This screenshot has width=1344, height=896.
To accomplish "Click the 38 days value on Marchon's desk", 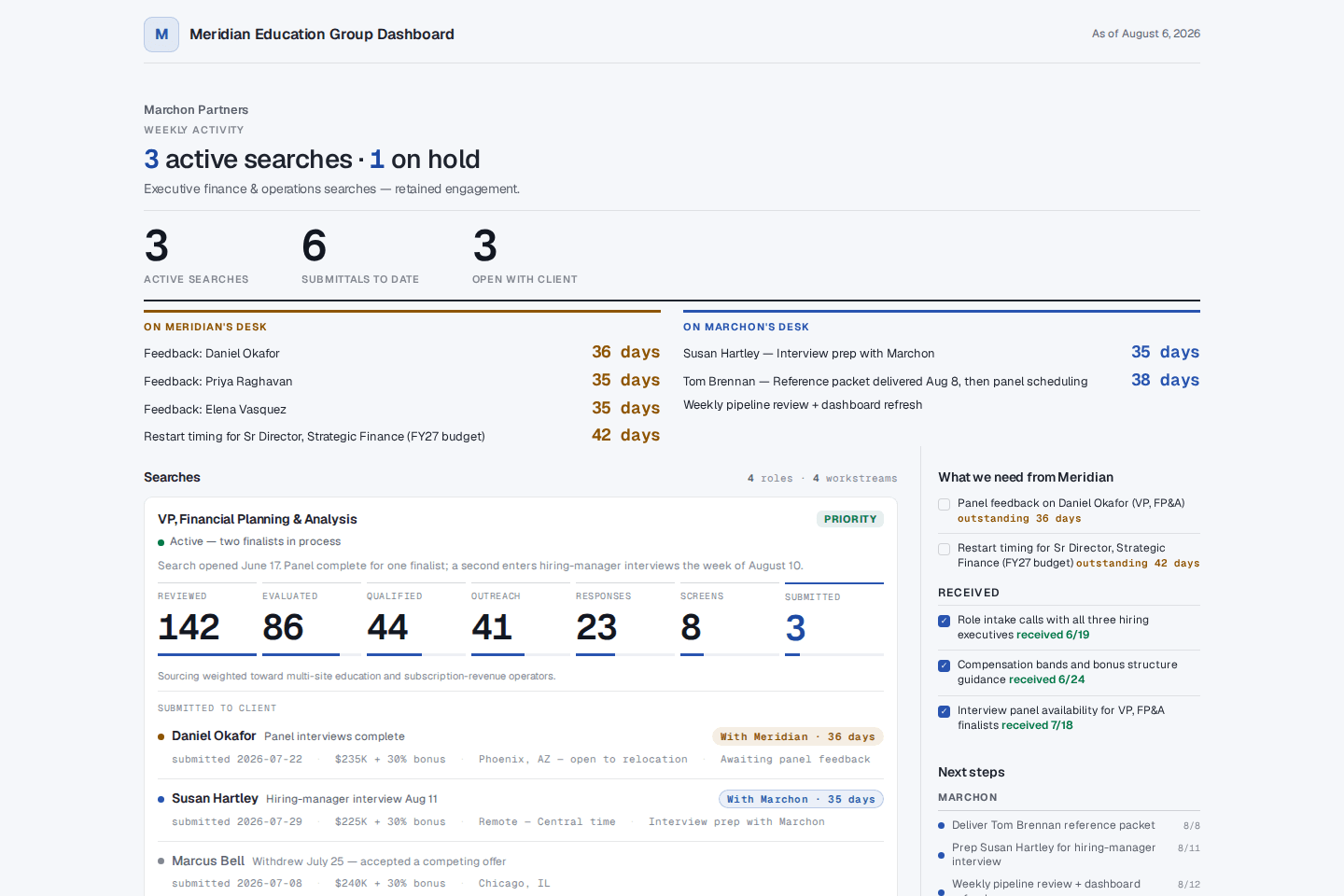I will (1165, 380).
